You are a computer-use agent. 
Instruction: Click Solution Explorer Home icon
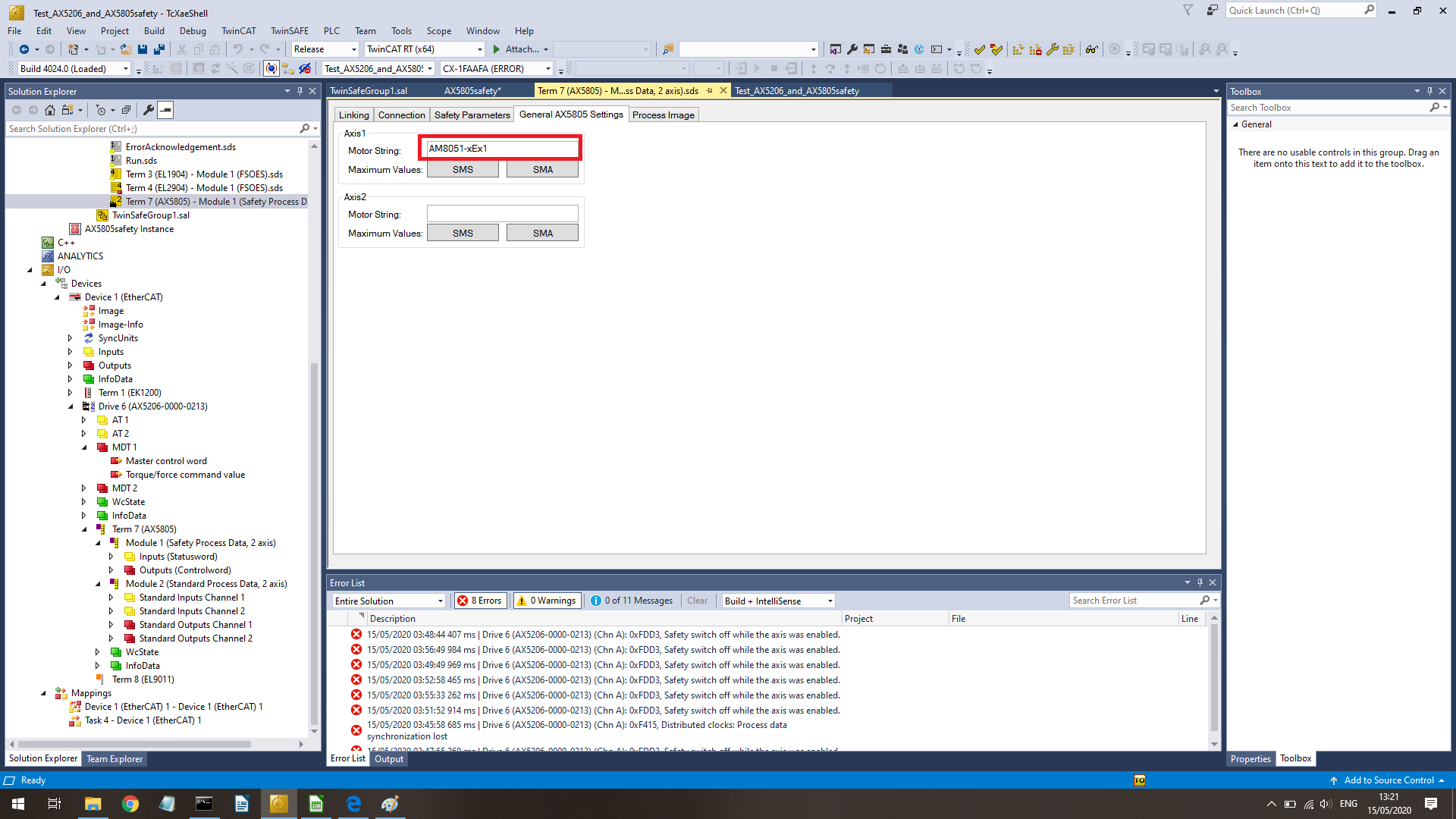click(50, 110)
